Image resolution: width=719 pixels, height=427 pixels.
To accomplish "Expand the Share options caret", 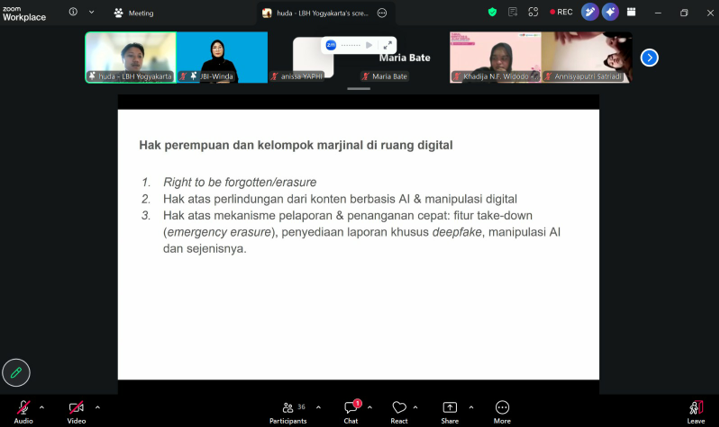I will [471, 407].
